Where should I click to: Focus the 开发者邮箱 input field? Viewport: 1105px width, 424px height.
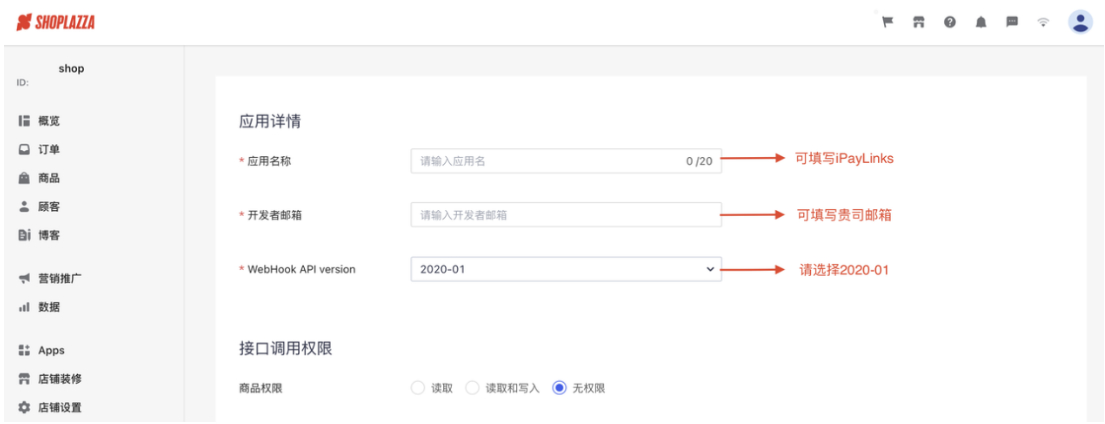(x=566, y=215)
